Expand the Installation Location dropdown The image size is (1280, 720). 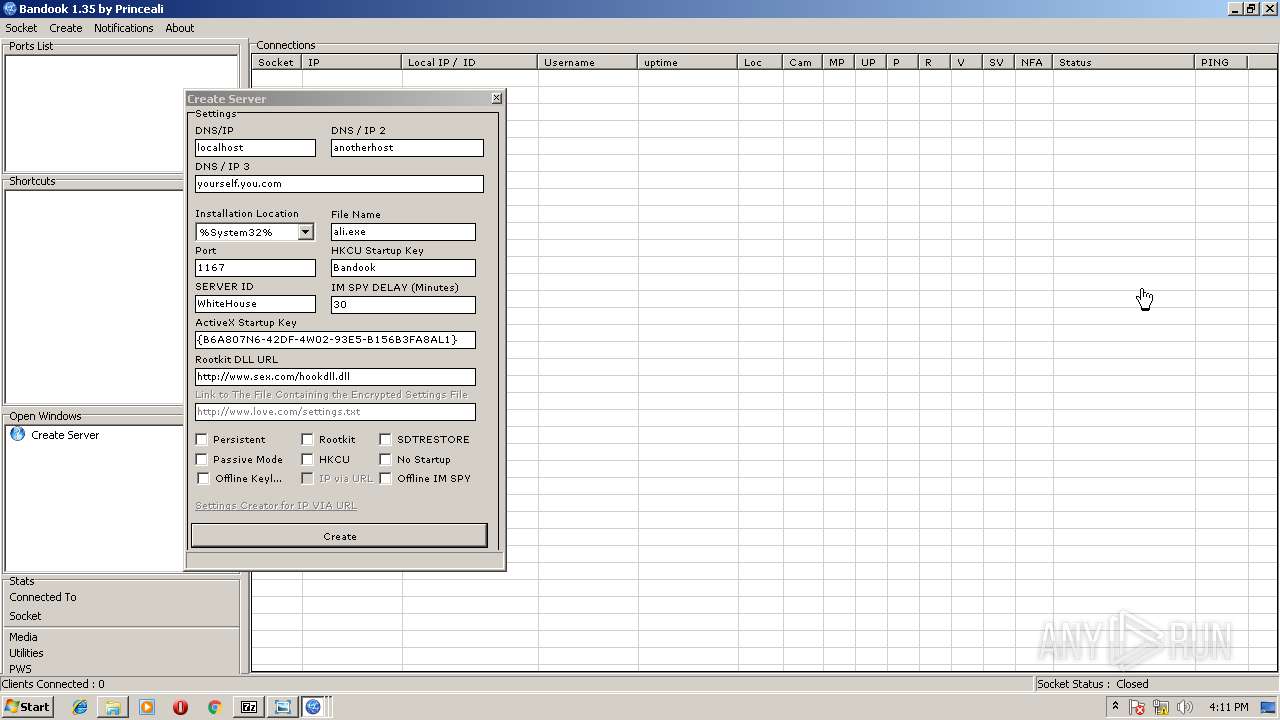(305, 232)
